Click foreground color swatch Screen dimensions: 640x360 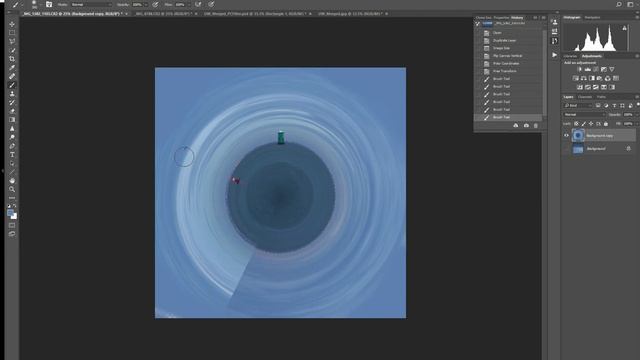click(x=11, y=213)
